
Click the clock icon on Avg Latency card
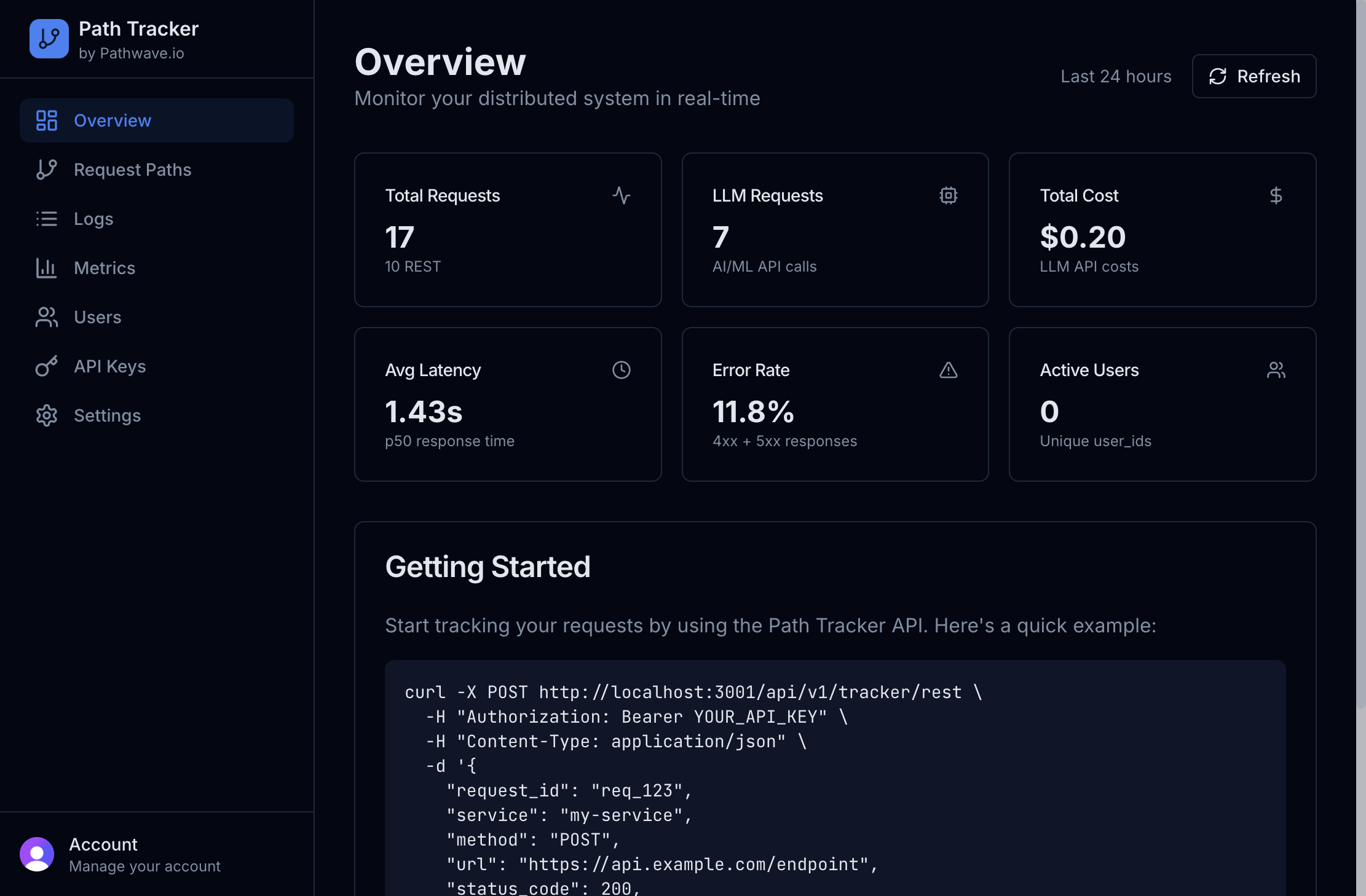pos(621,370)
